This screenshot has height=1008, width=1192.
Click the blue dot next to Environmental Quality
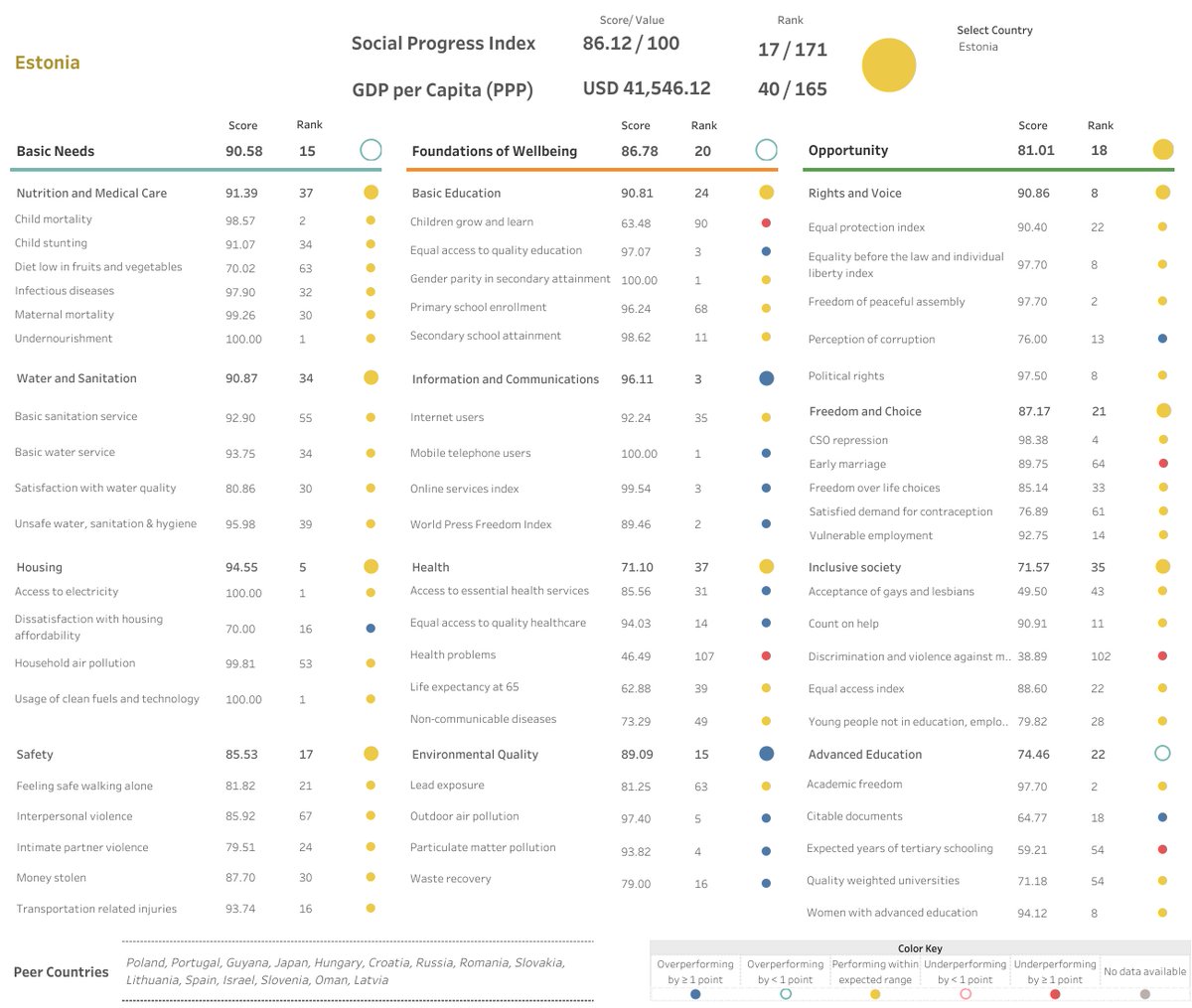pyautogui.click(x=765, y=754)
